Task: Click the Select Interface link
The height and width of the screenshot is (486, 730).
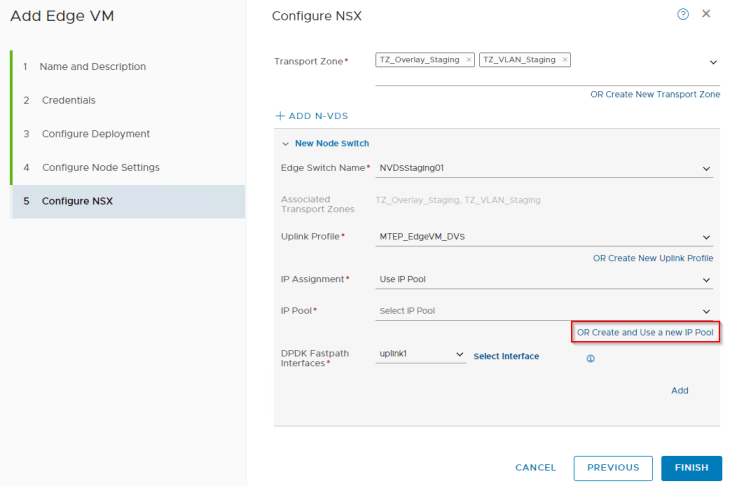Action: [506, 356]
